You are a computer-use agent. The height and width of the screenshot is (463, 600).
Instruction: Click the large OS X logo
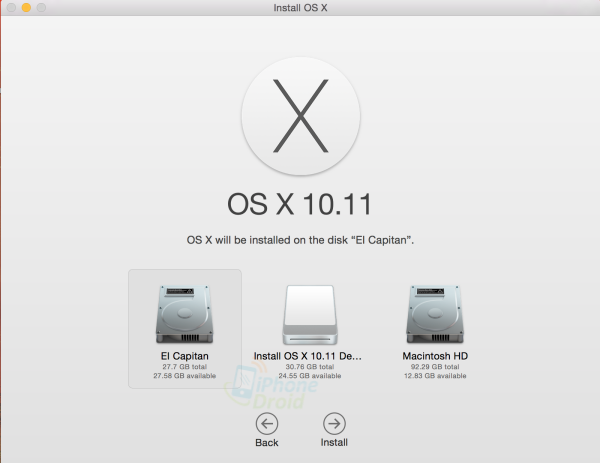[x=300, y=116]
